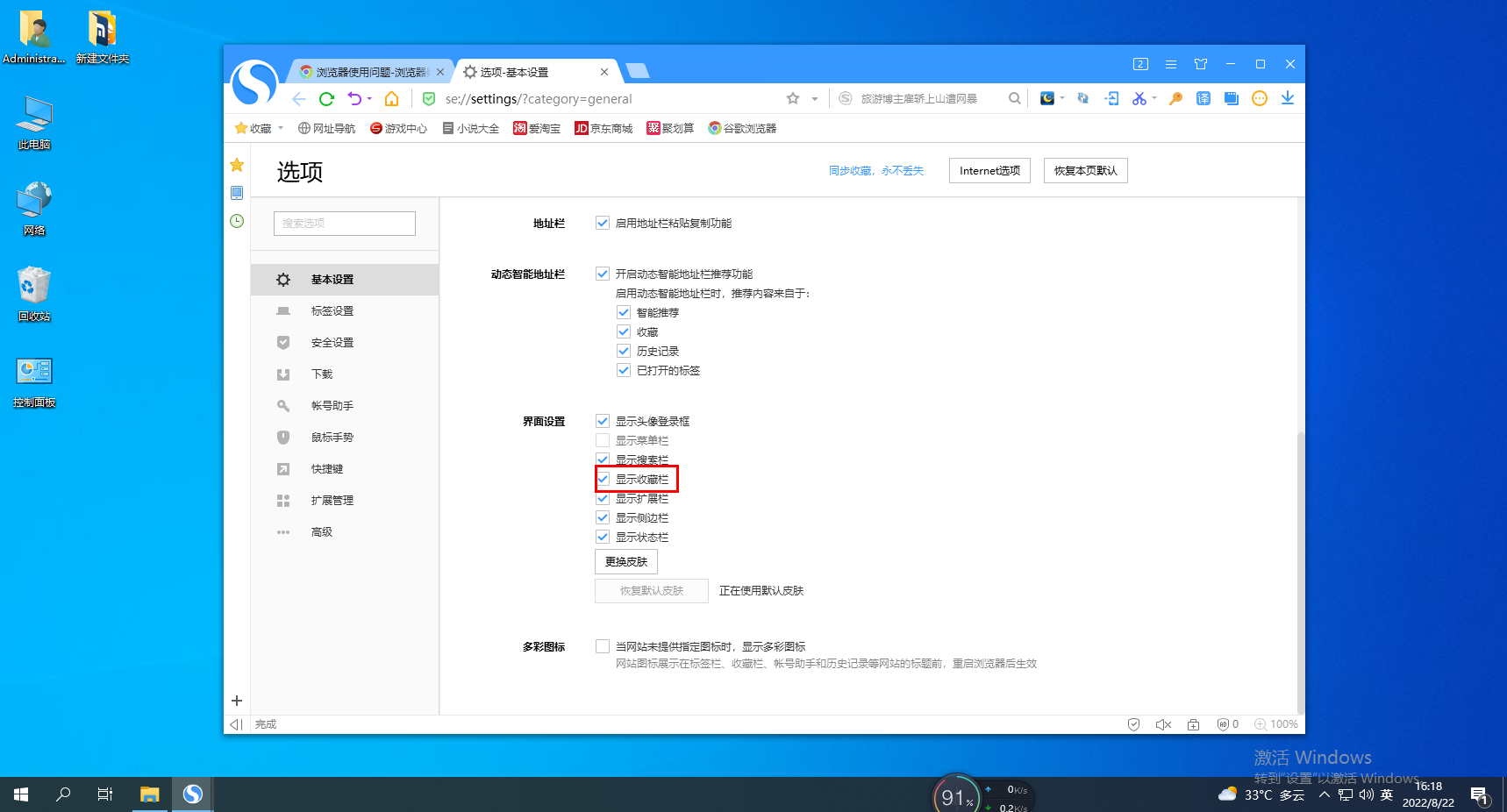
Task: Go back with the back arrow
Action: (299, 98)
